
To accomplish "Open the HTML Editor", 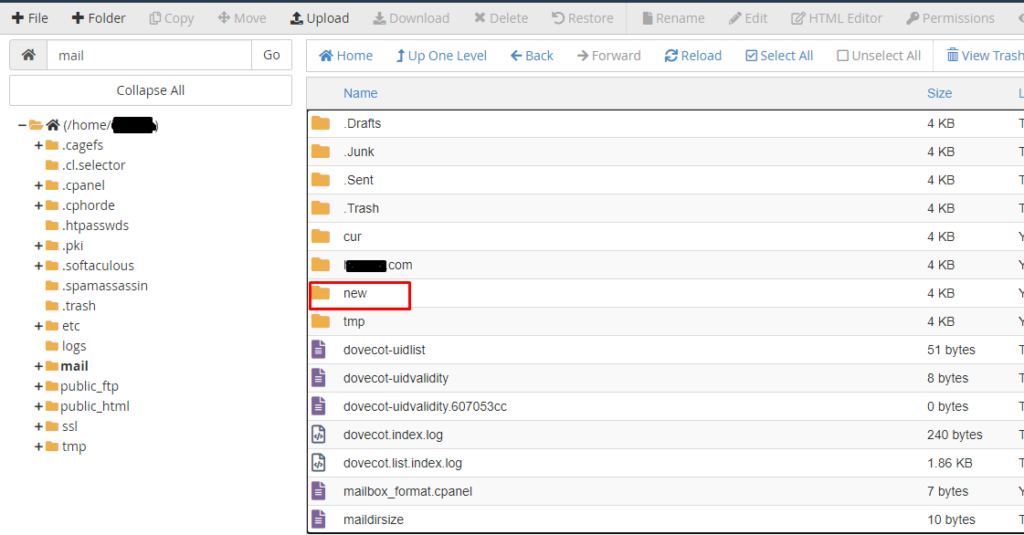I will (x=837, y=18).
